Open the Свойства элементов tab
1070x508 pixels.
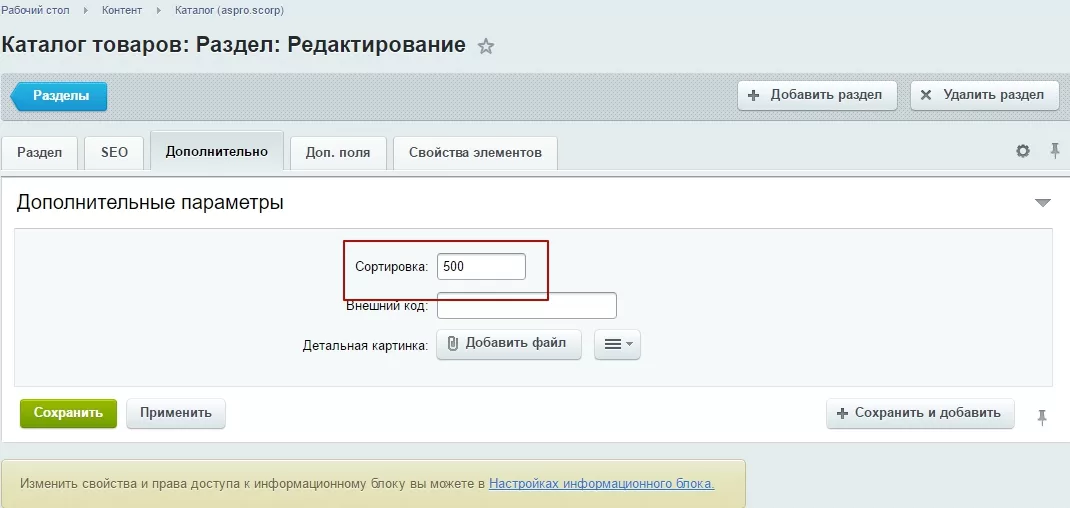(475, 152)
